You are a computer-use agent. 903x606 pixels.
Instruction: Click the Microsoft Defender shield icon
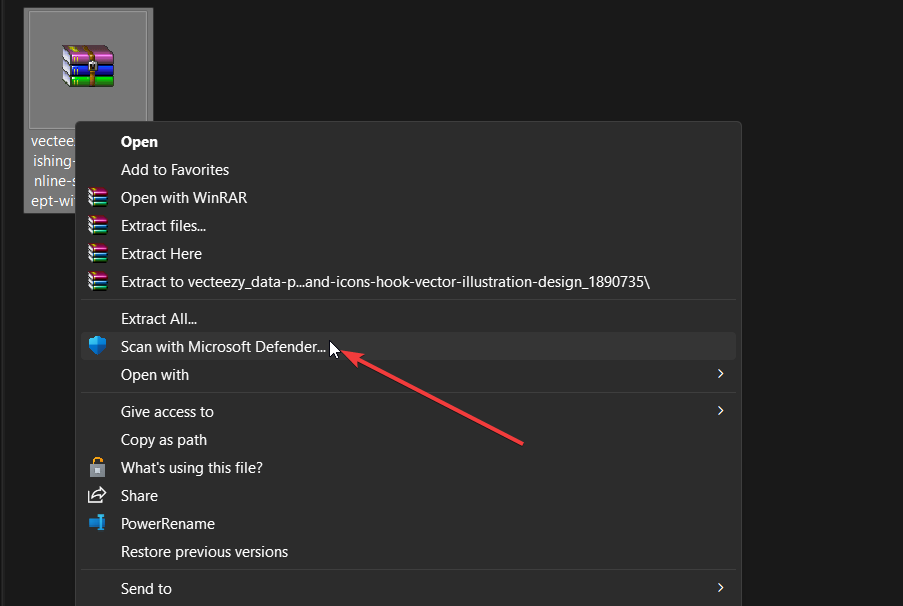[97, 346]
